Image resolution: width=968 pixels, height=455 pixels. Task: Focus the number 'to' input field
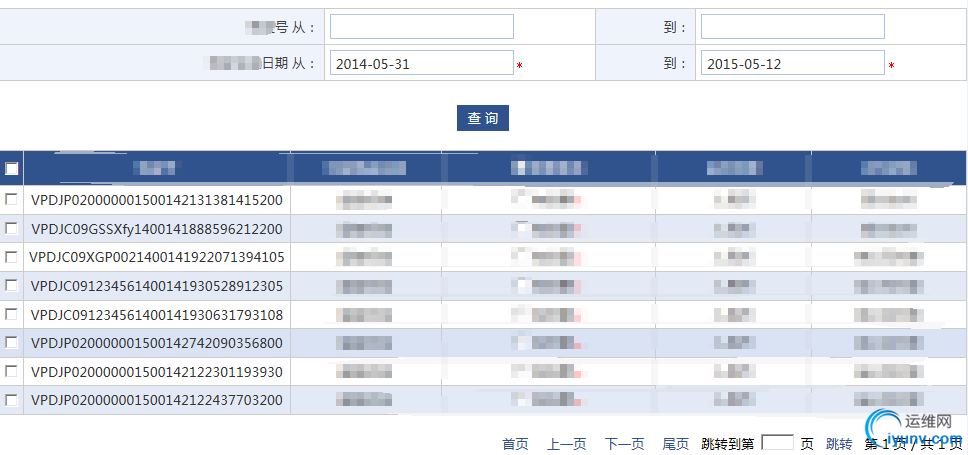793,27
